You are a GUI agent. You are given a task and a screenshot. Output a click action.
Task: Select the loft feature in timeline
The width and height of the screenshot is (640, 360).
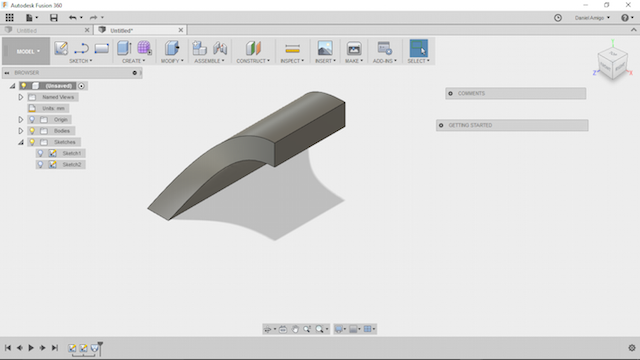click(95, 348)
